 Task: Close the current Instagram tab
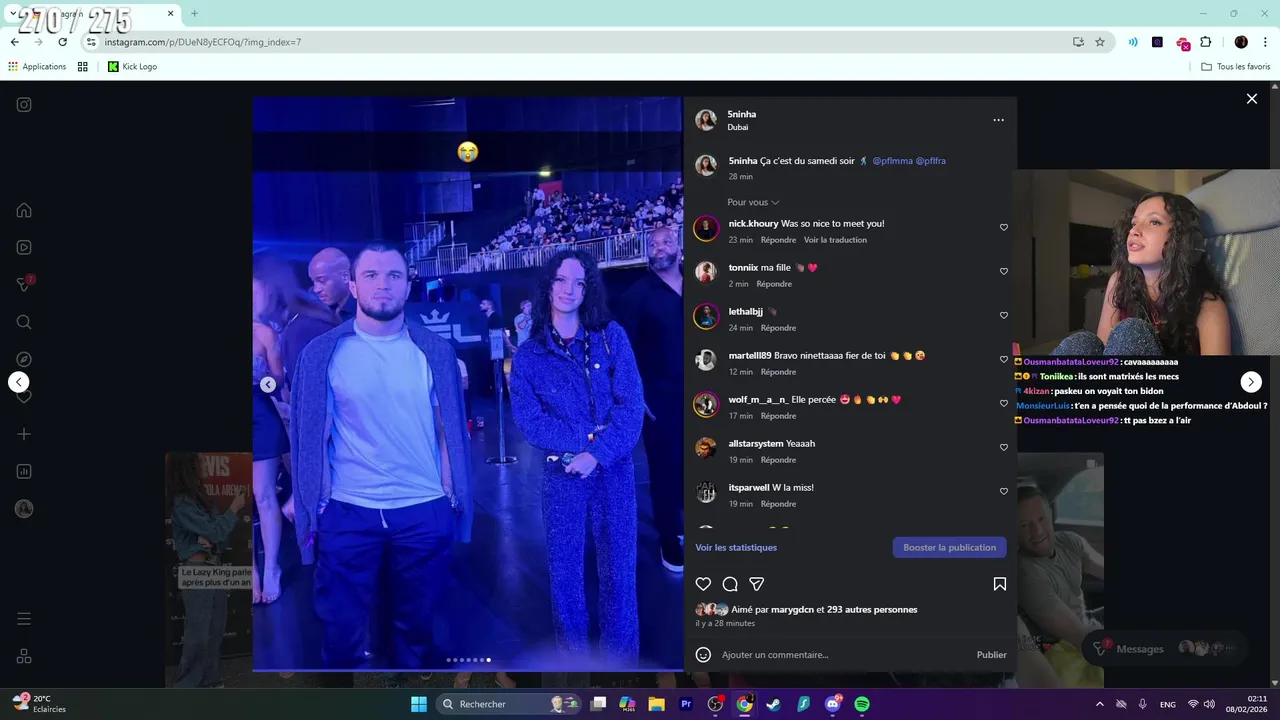pos(170,13)
